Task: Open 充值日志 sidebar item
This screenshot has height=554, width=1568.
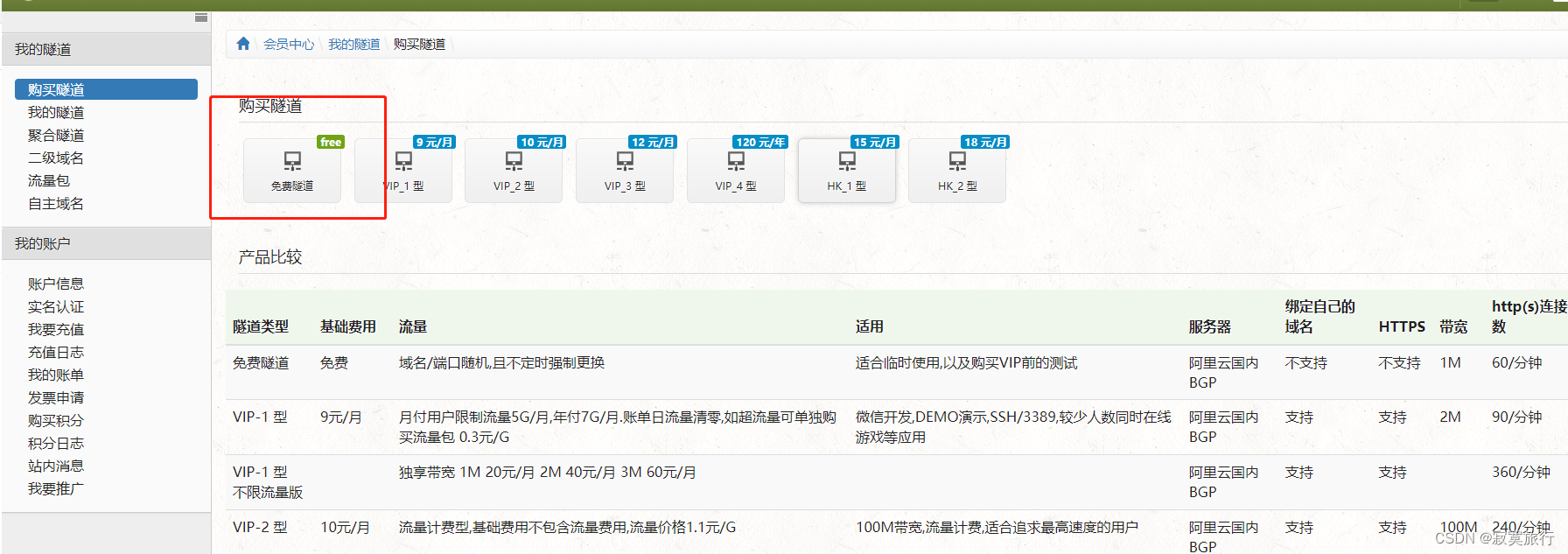Action: [x=56, y=352]
